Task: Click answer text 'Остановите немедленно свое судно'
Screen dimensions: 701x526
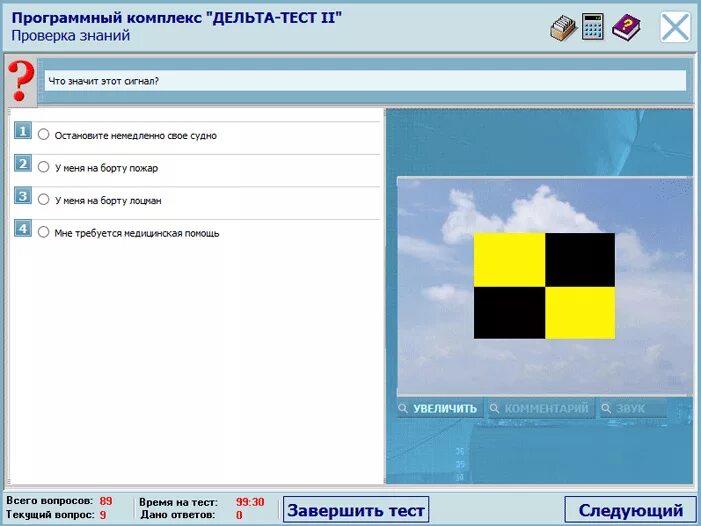Action: pyautogui.click(x=135, y=136)
